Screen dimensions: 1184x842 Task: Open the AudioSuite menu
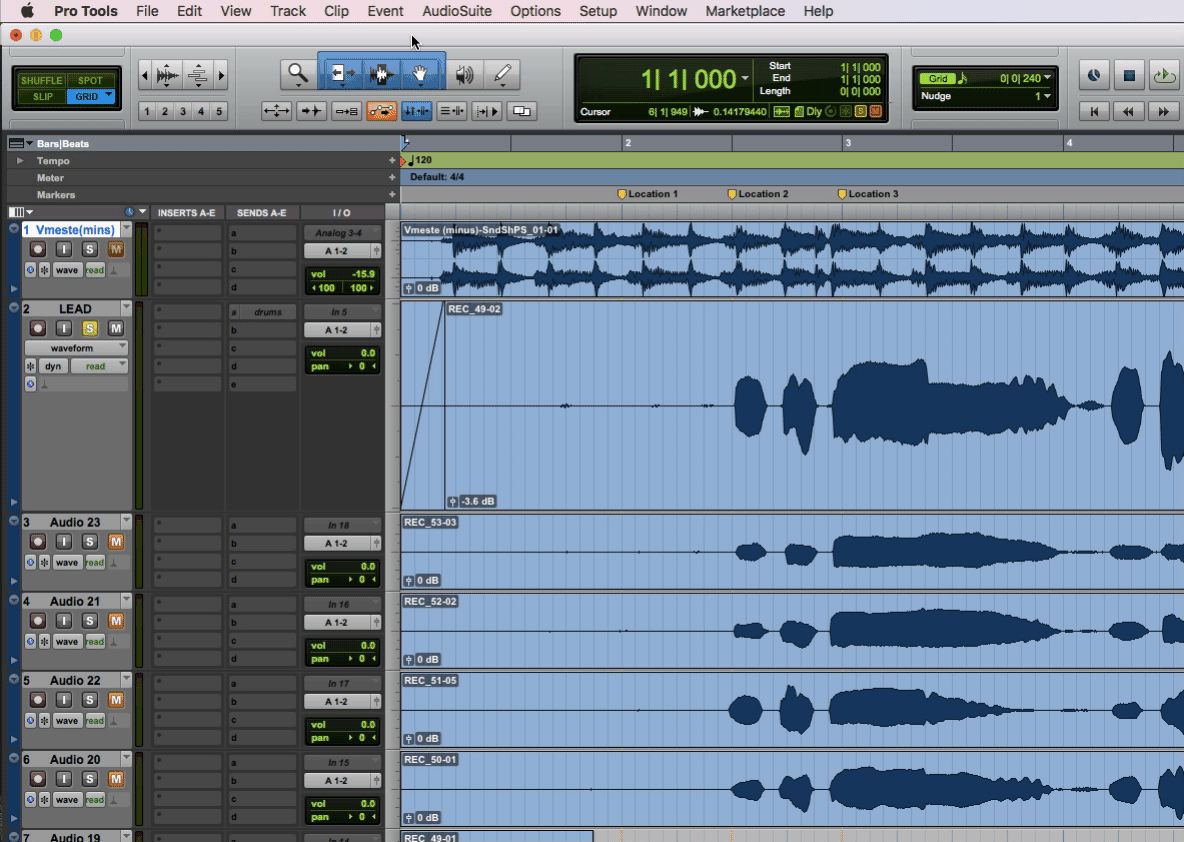point(457,11)
